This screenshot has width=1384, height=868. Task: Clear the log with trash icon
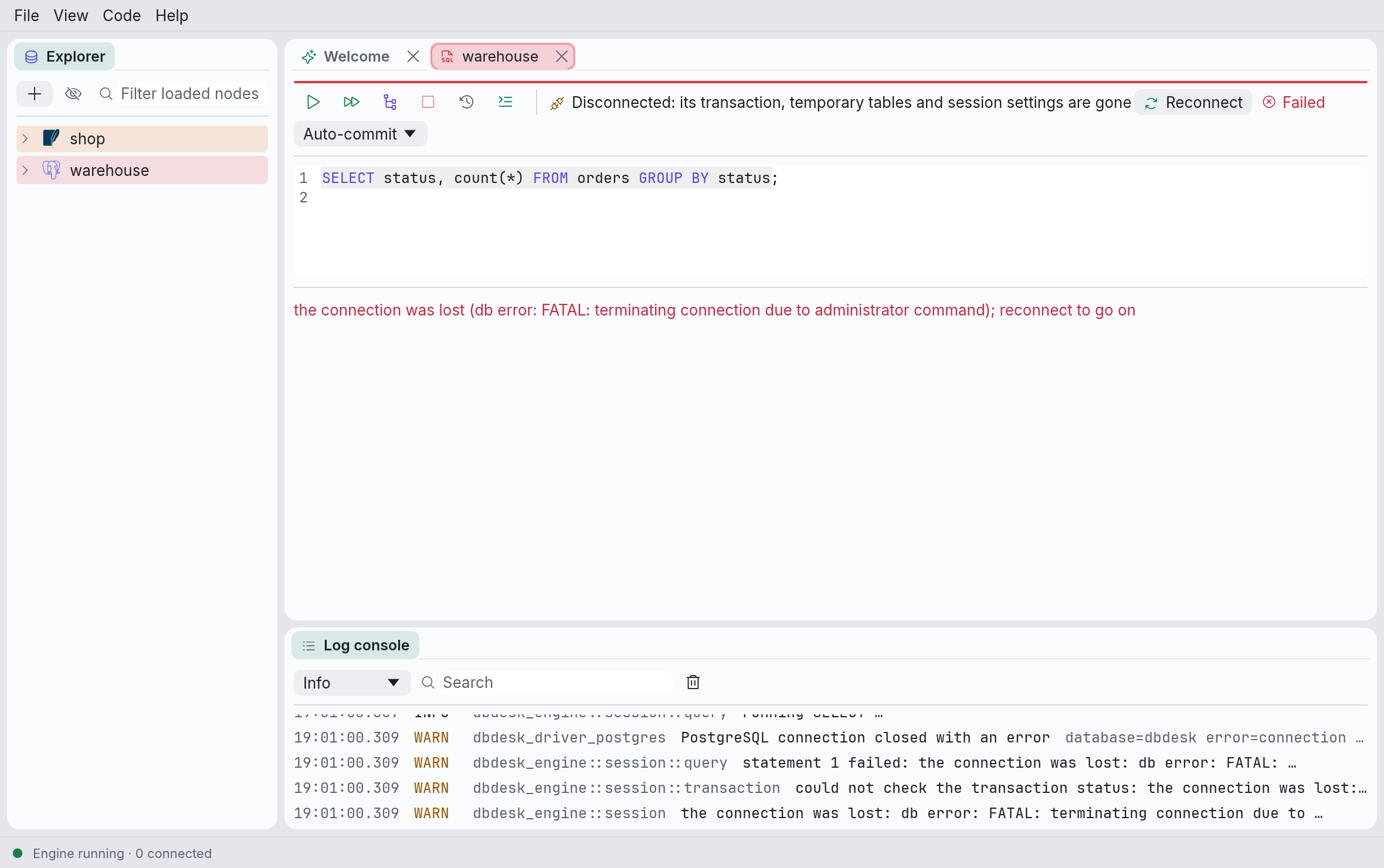click(693, 682)
